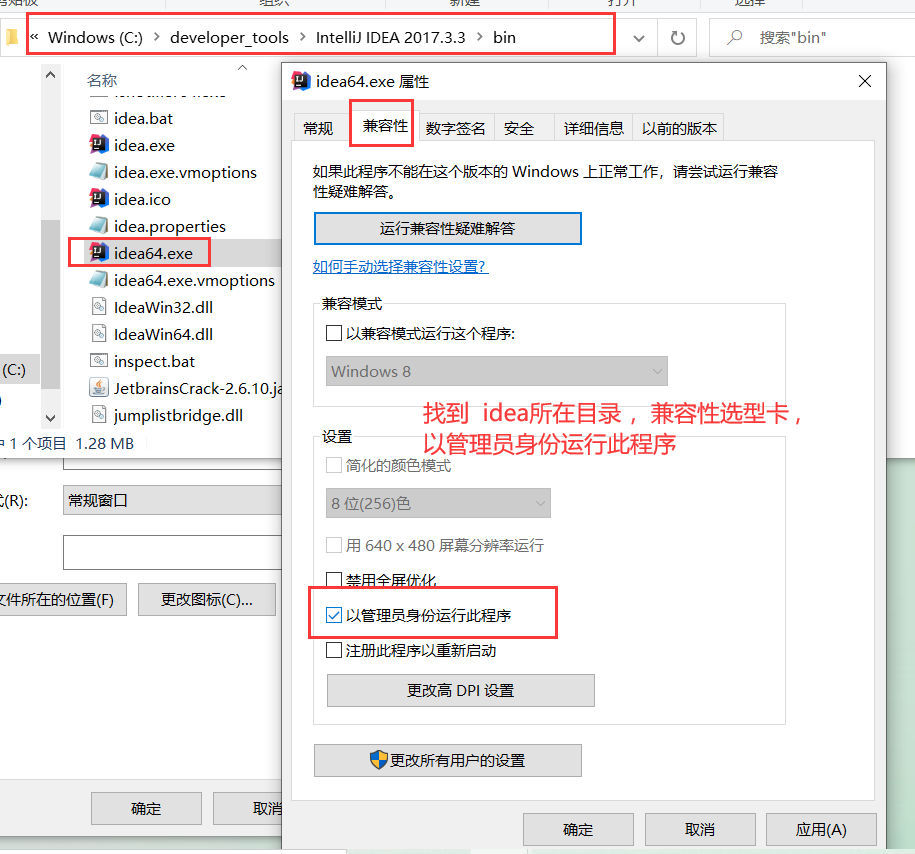
Task: Click the idea.bat file icon
Action: 99,118
